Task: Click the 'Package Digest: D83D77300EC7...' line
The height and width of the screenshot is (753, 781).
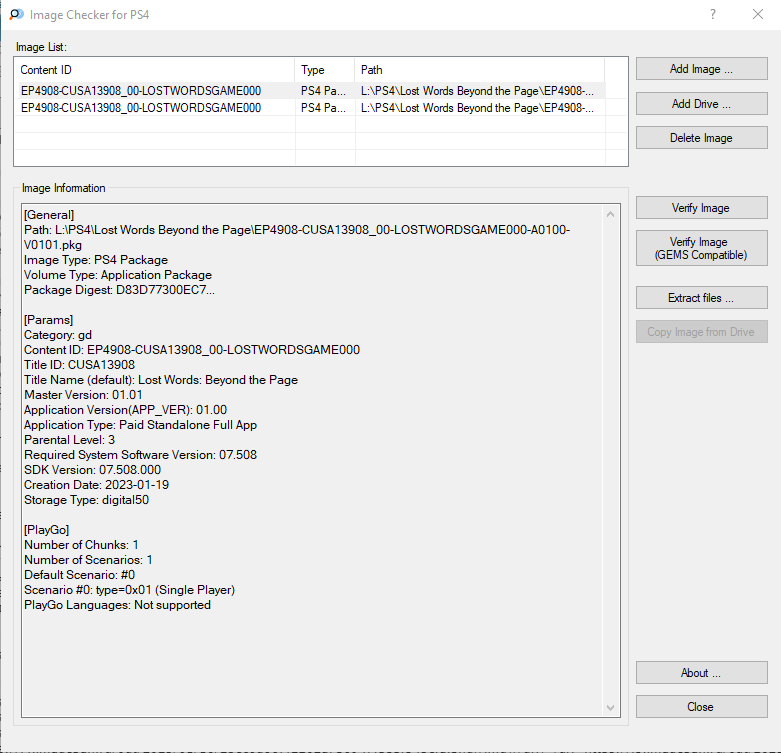Action: (x=120, y=290)
